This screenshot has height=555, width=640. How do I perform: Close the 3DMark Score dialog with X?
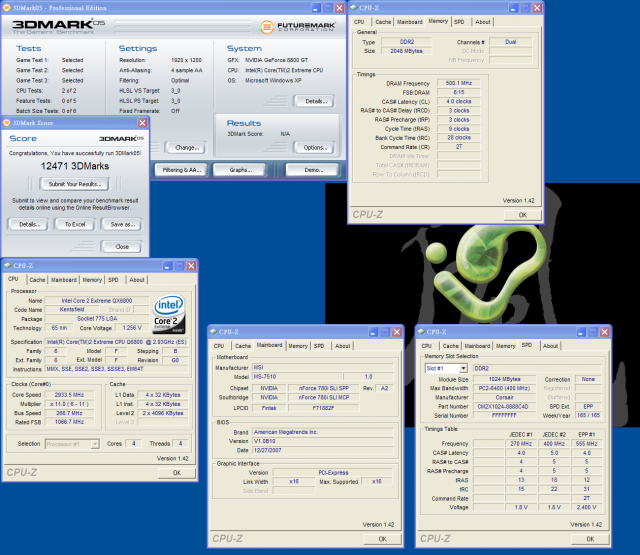click(142, 123)
